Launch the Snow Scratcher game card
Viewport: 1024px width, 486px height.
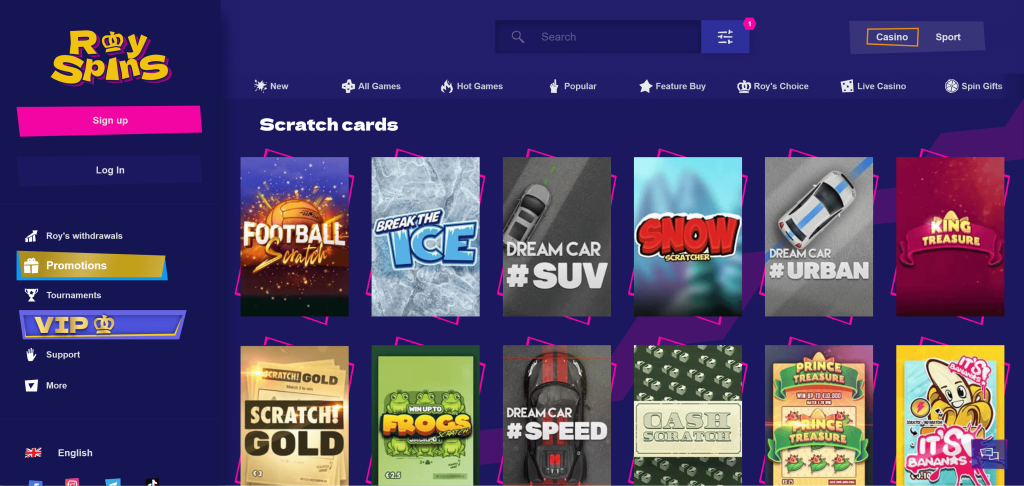688,236
